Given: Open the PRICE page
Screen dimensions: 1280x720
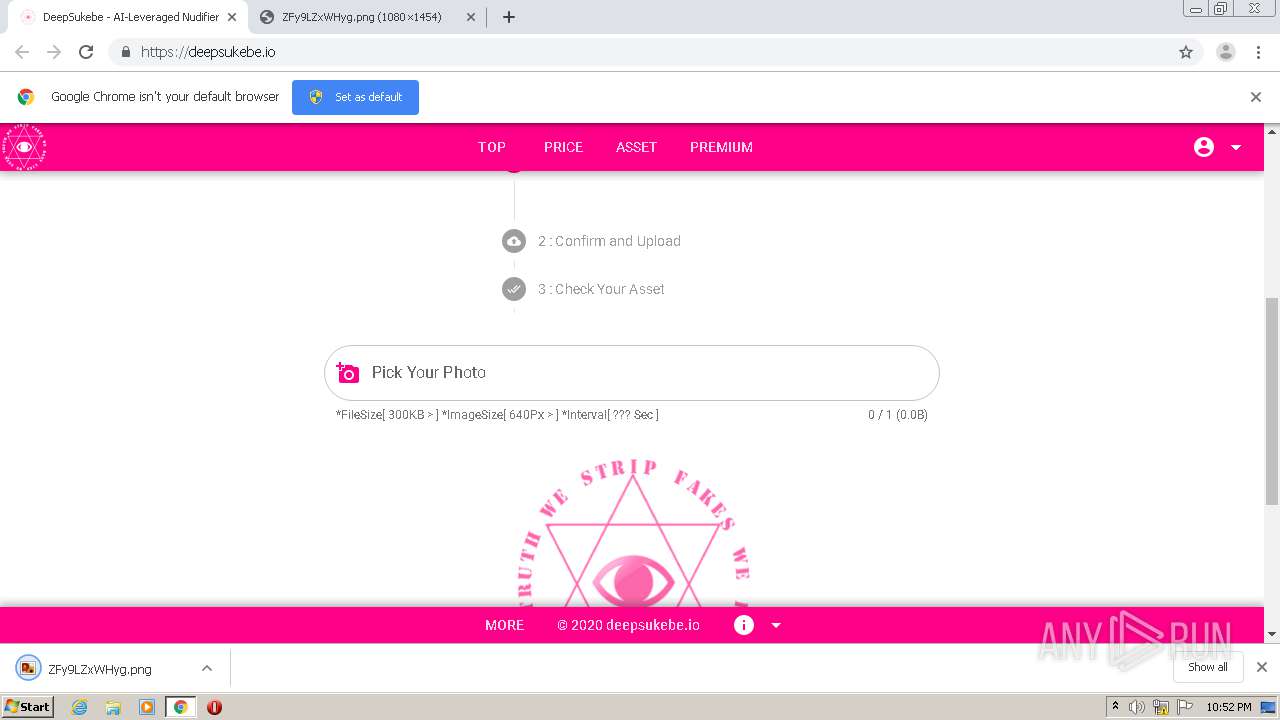Looking at the screenshot, I should tap(563, 147).
